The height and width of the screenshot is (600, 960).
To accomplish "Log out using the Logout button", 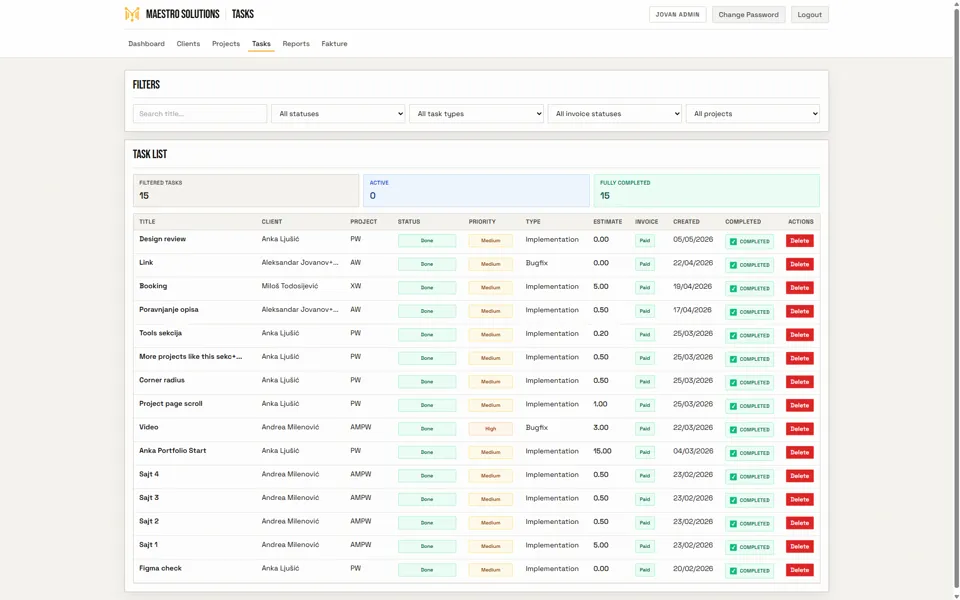I will (809, 15).
